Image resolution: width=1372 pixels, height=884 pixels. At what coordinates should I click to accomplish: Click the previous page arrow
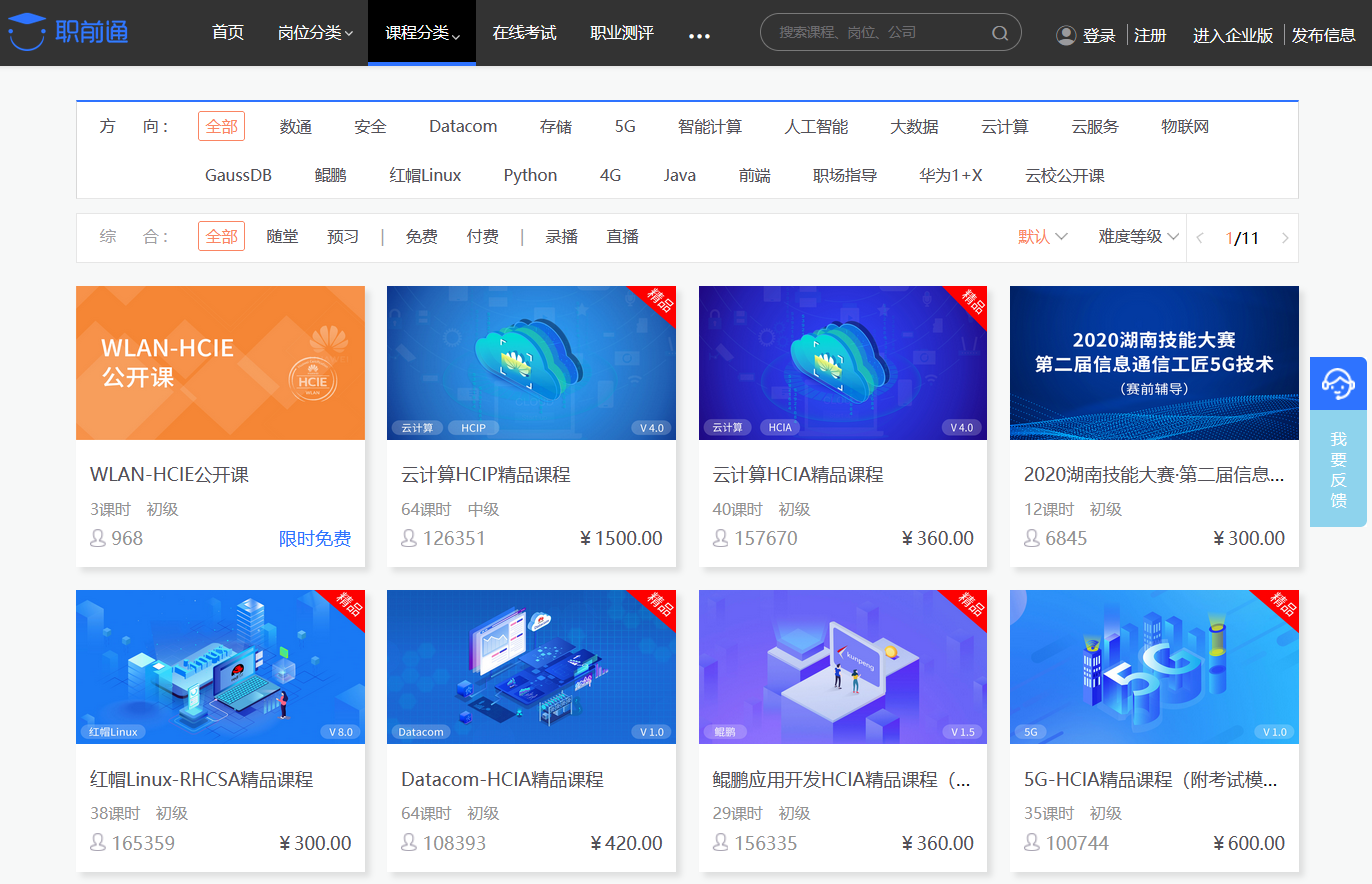click(x=1199, y=237)
